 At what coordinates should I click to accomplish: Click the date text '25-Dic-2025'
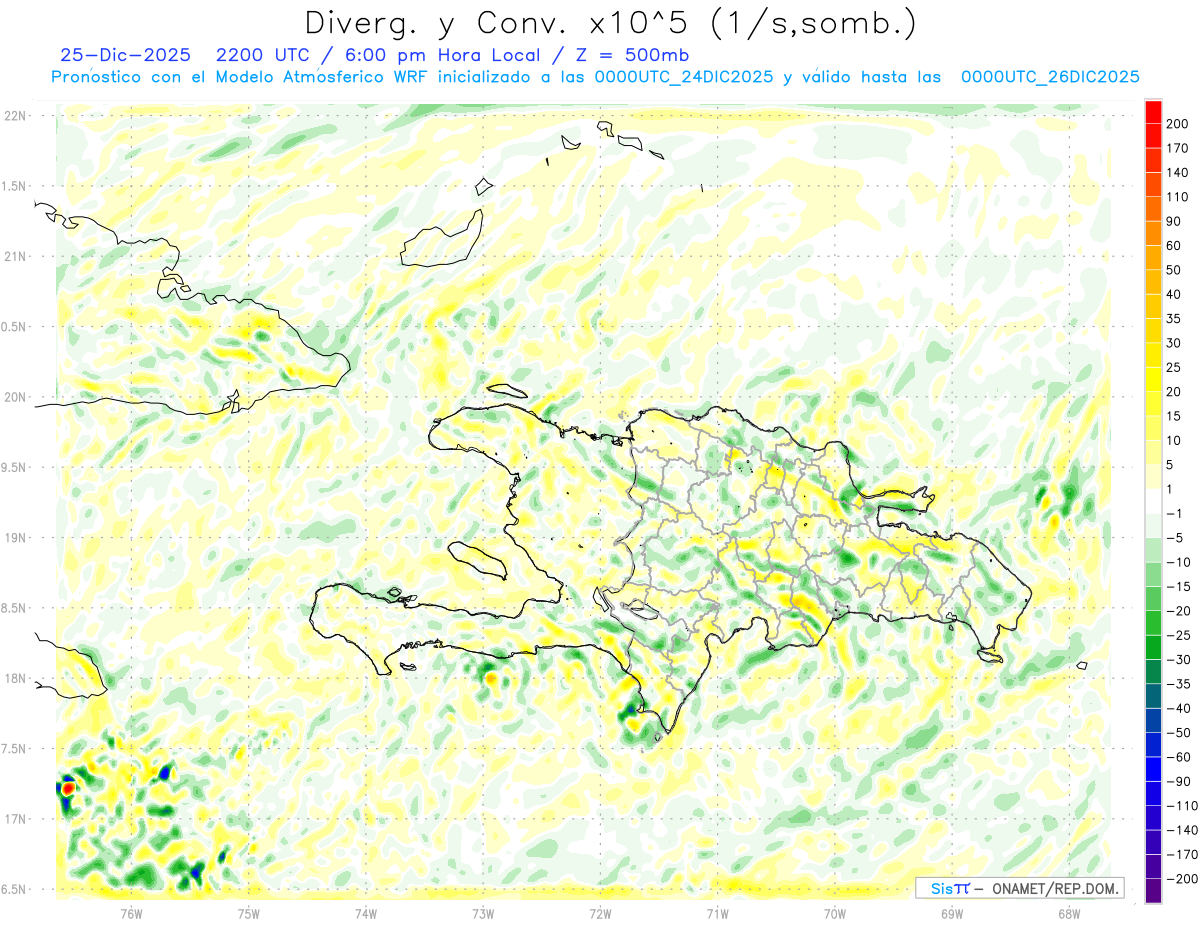pos(125,55)
